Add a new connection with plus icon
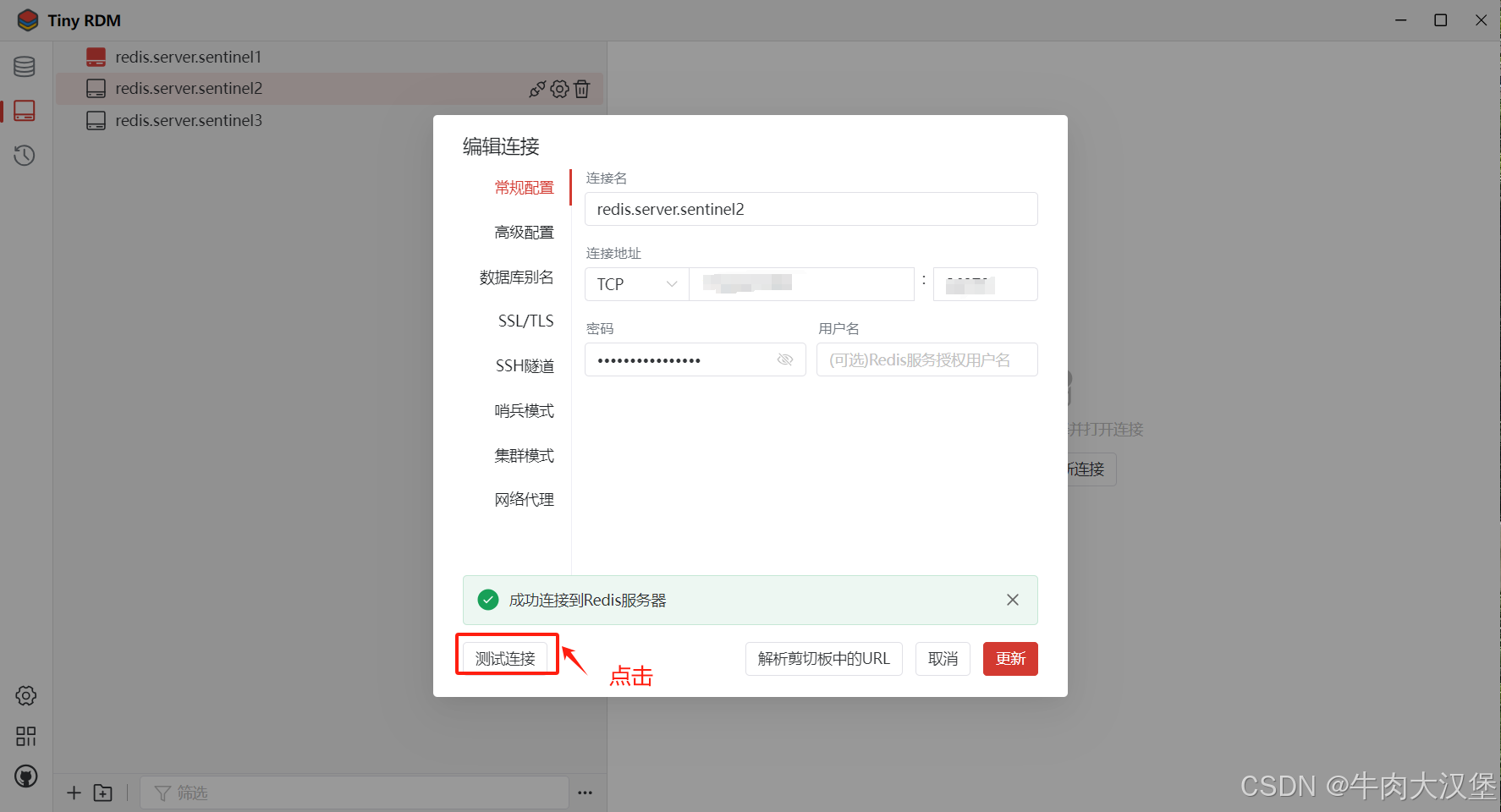 click(74, 793)
